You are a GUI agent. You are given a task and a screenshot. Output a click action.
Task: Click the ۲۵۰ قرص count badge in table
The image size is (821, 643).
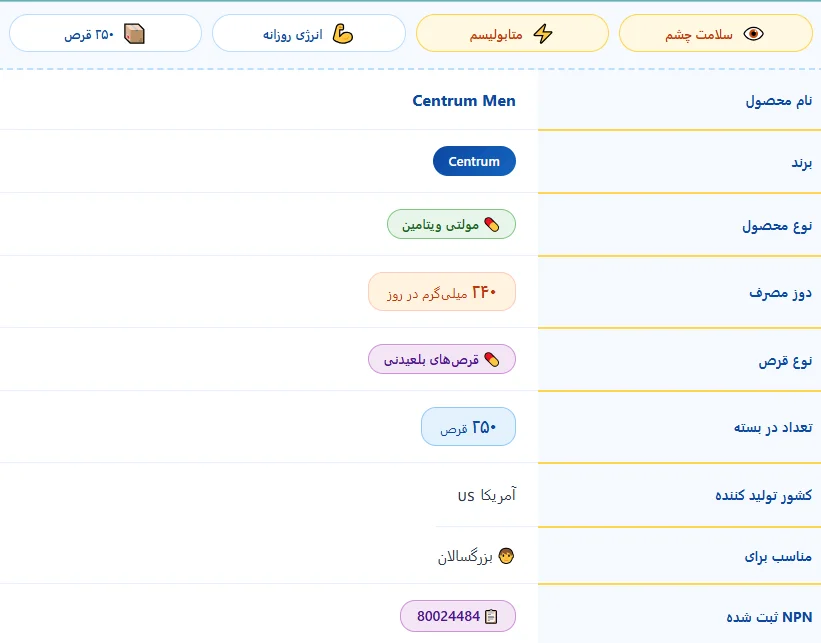pos(468,427)
